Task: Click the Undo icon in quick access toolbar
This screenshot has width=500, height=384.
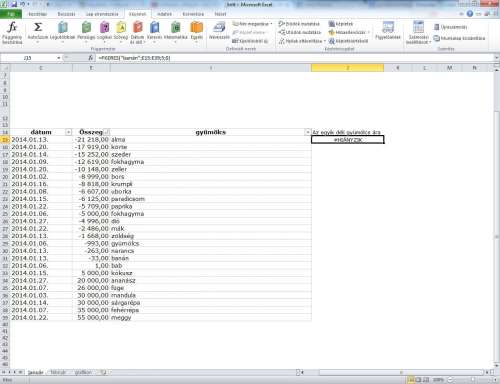Action: coord(23,4)
